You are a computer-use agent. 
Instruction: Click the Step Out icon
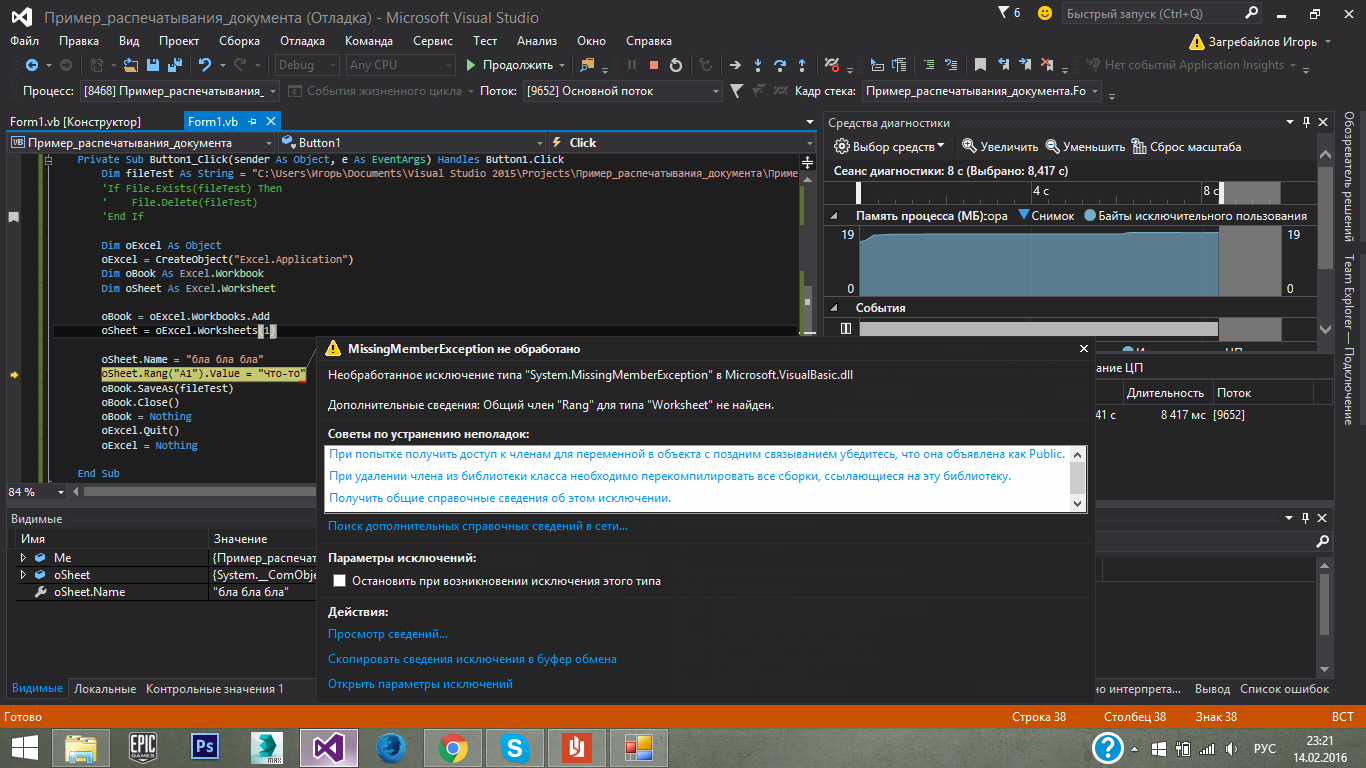click(802, 65)
